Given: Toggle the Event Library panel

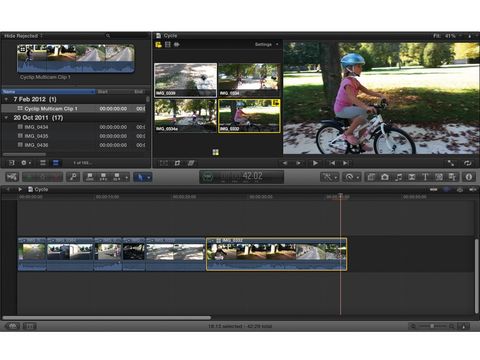Looking at the screenshot, I should [x=12, y=163].
